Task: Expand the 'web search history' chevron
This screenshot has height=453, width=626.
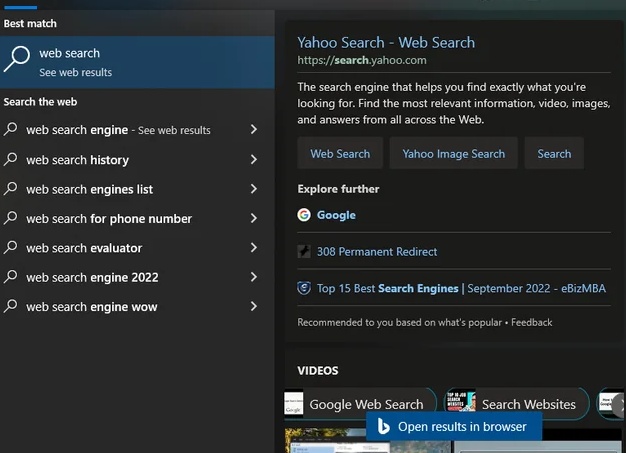Action: tap(254, 160)
